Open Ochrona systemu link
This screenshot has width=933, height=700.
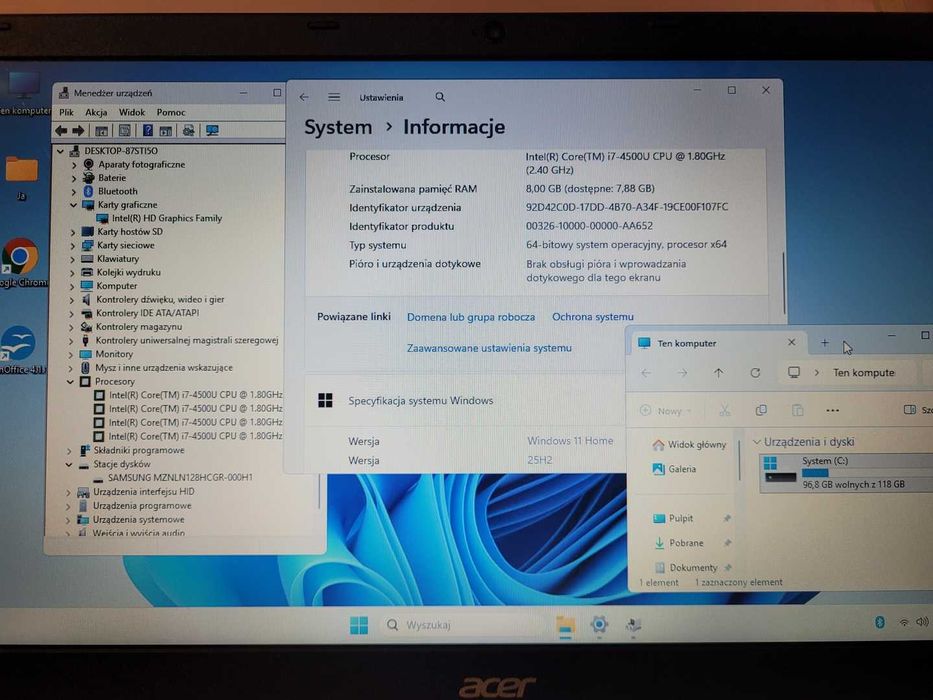[x=593, y=317]
